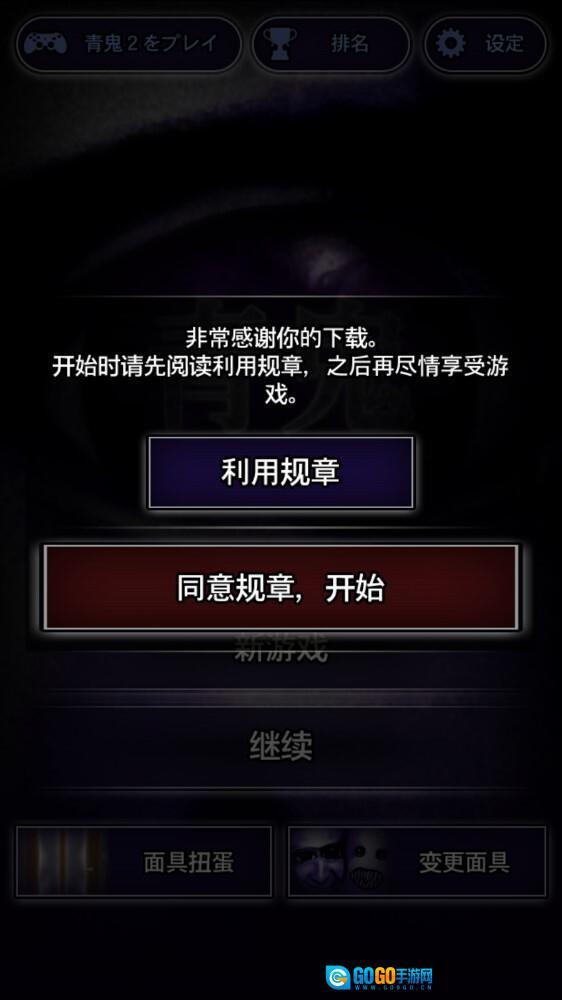Tap 同意规章，开始 to agree and start
Viewport: 562px width, 1000px height.
coord(281,587)
